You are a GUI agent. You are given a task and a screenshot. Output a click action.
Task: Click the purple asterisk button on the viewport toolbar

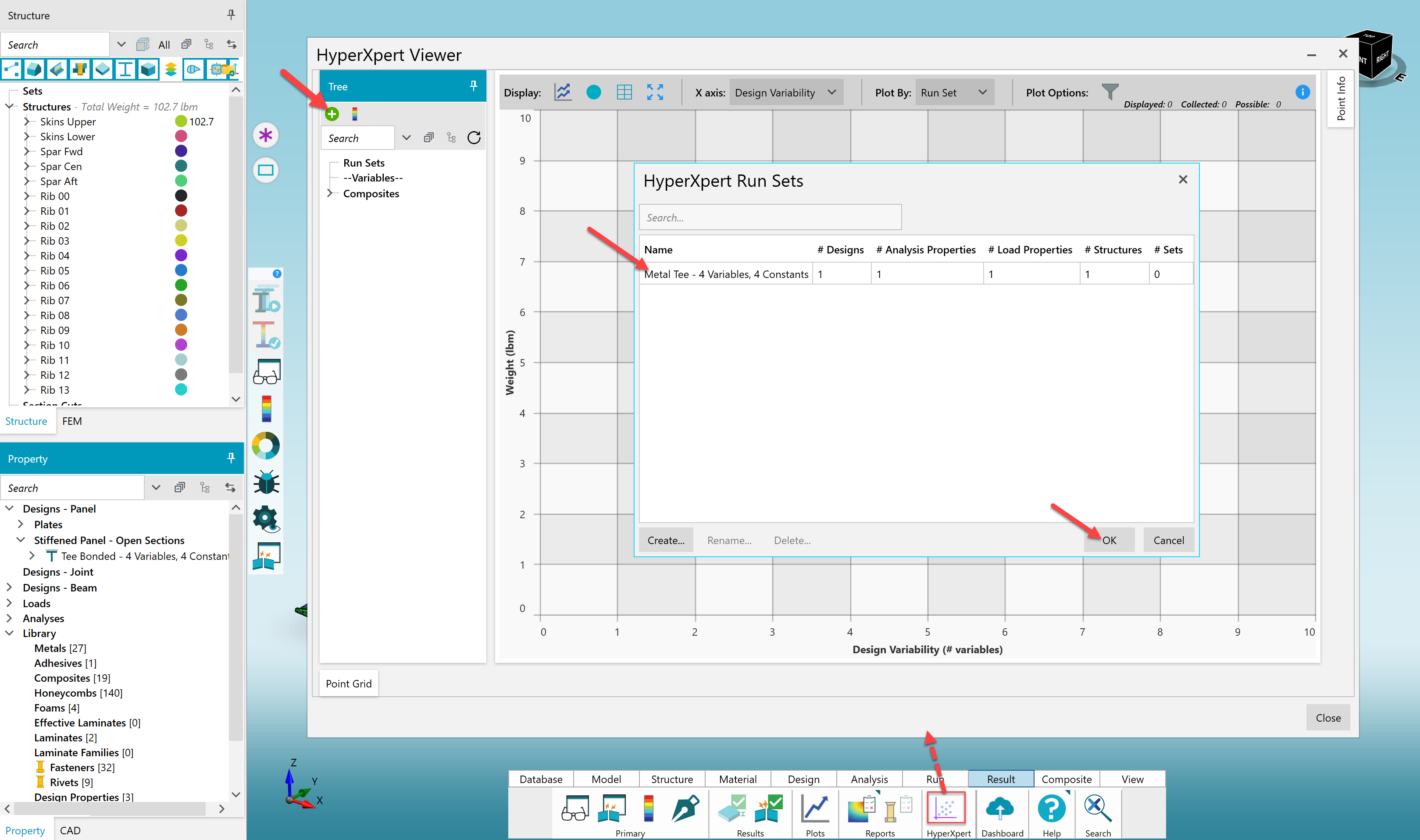[x=266, y=135]
